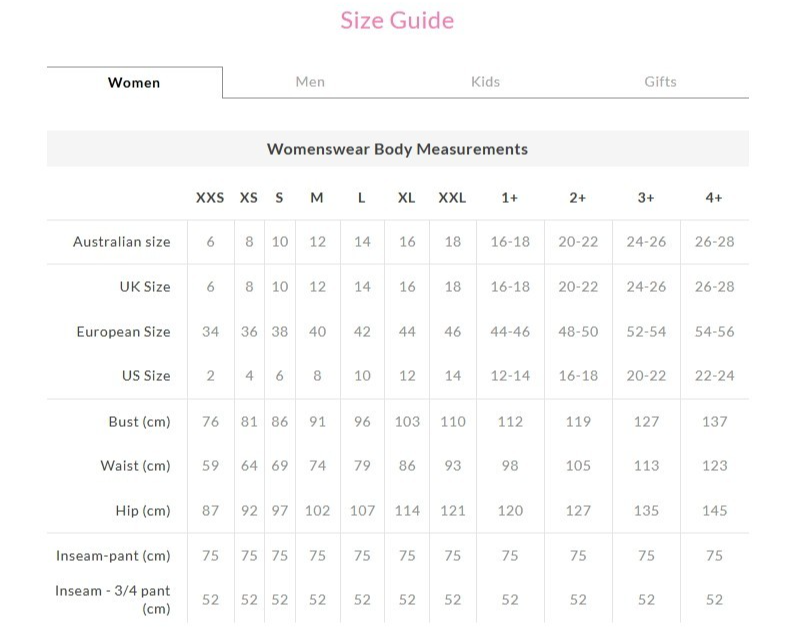
Task: Open the Men size guide tab
Action: pyautogui.click(x=310, y=82)
